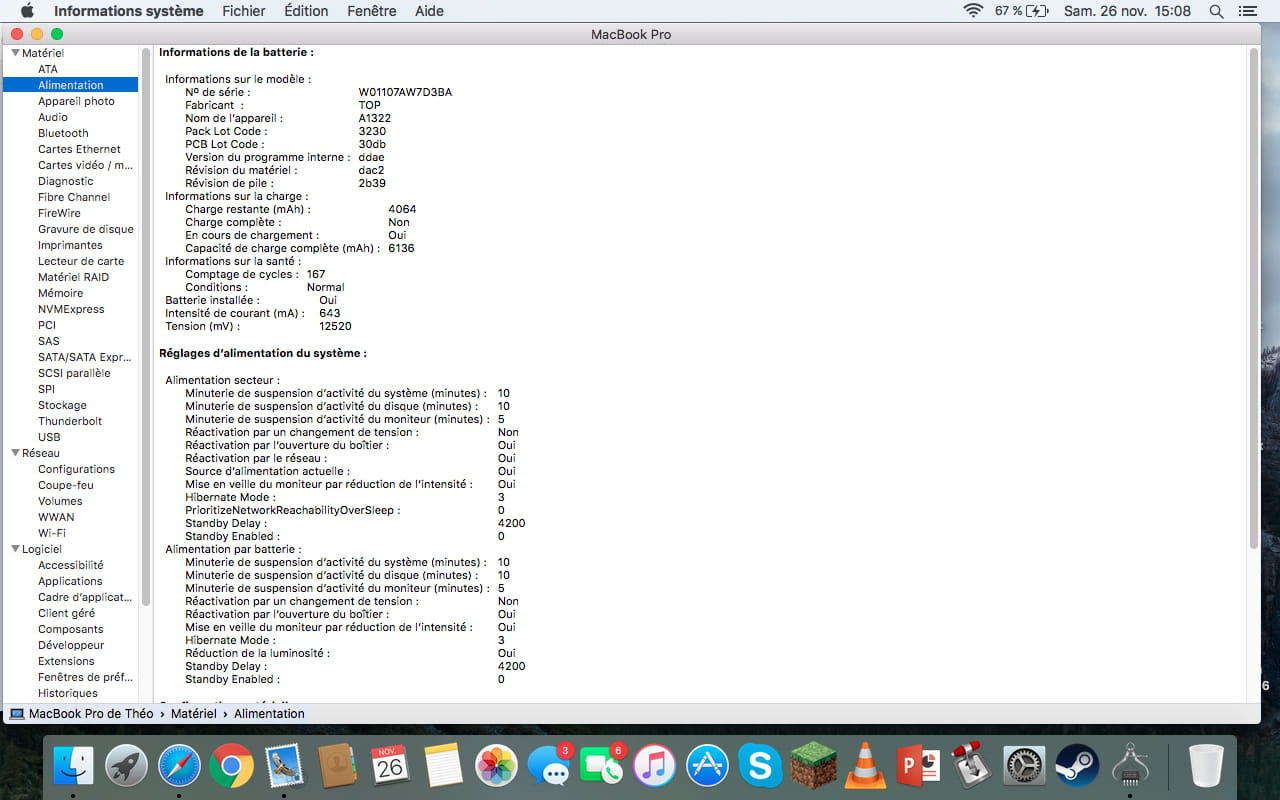Launch Steam from the Dock
The height and width of the screenshot is (800, 1280).
coord(1077,766)
